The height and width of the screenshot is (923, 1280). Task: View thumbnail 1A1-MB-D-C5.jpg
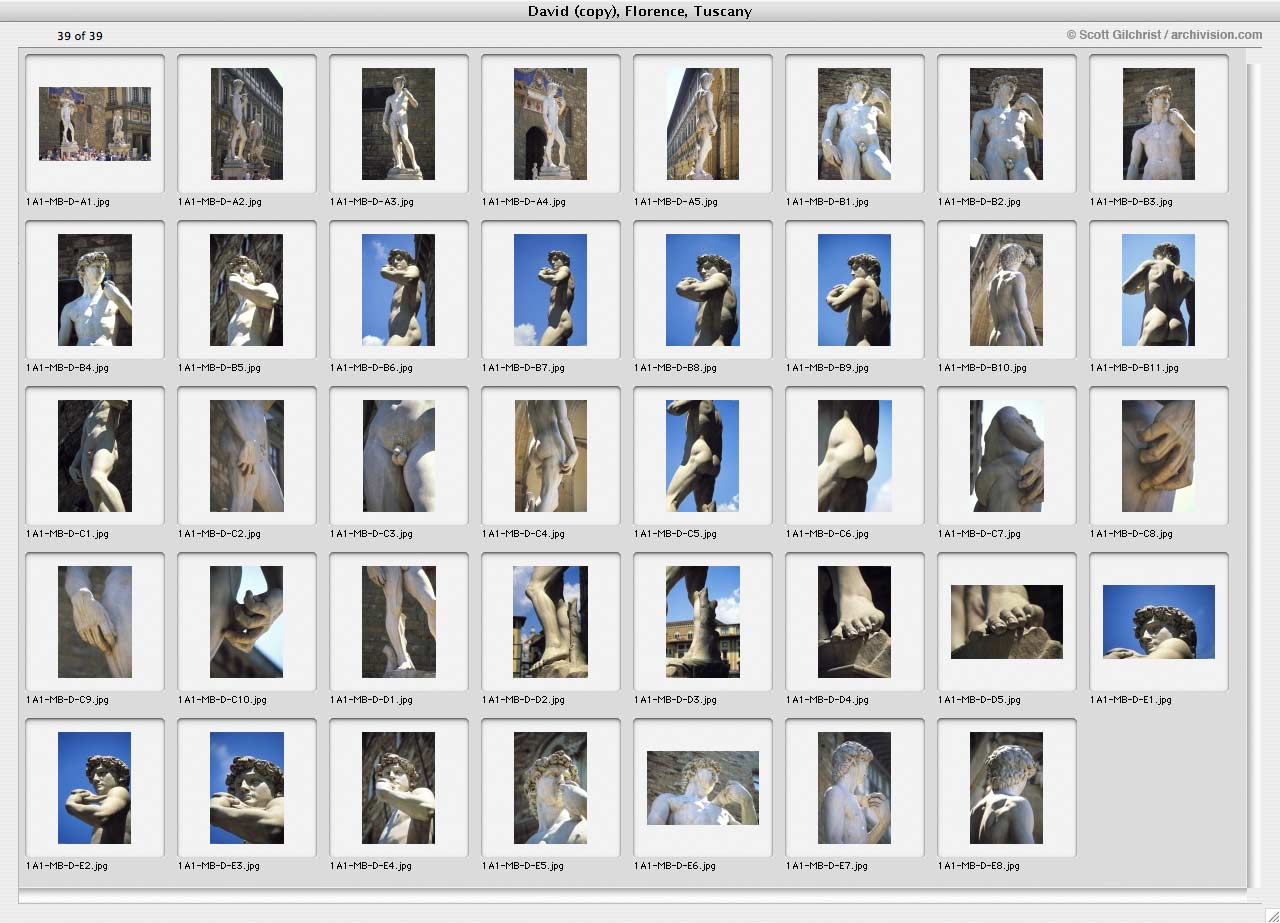(x=703, y=456)
